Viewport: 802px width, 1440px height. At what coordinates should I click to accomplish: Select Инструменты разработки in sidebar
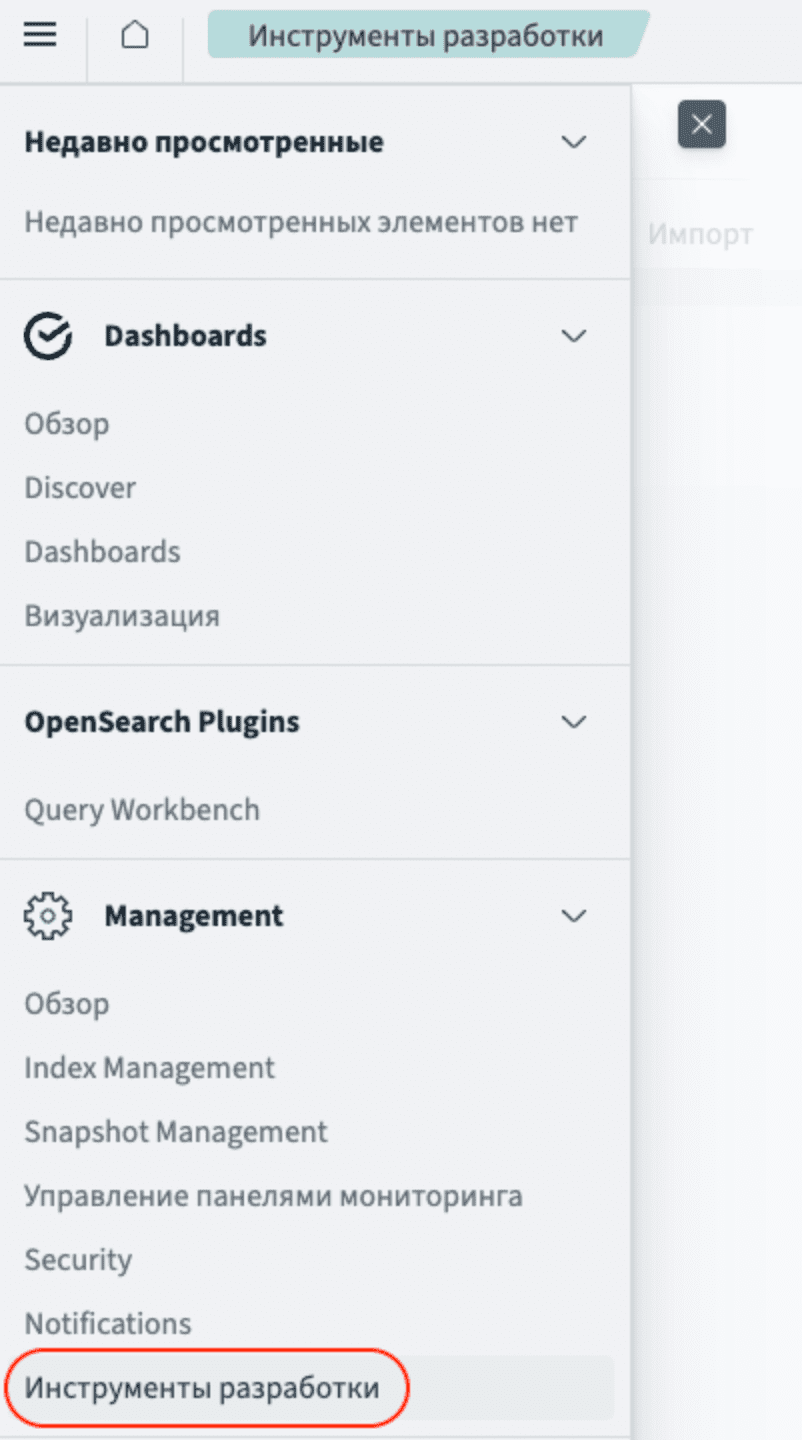click(x=202, y=1388)
